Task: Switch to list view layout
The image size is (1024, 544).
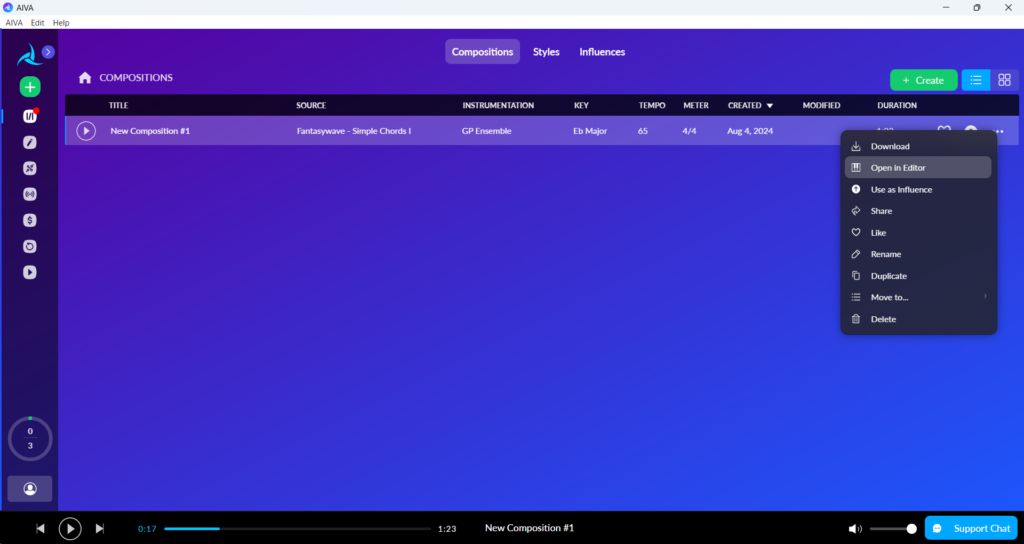Action: click(x=976, y=80)
